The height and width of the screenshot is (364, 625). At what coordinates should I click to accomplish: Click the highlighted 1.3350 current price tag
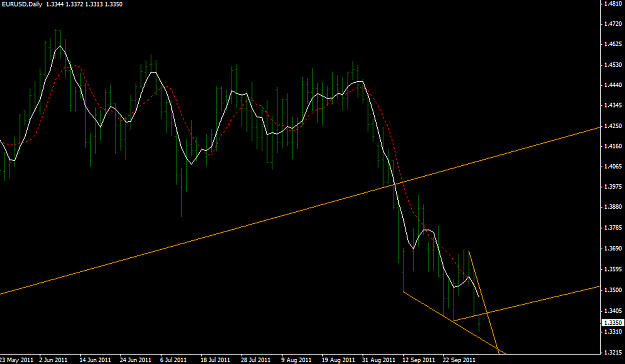[x=613, y=323]
